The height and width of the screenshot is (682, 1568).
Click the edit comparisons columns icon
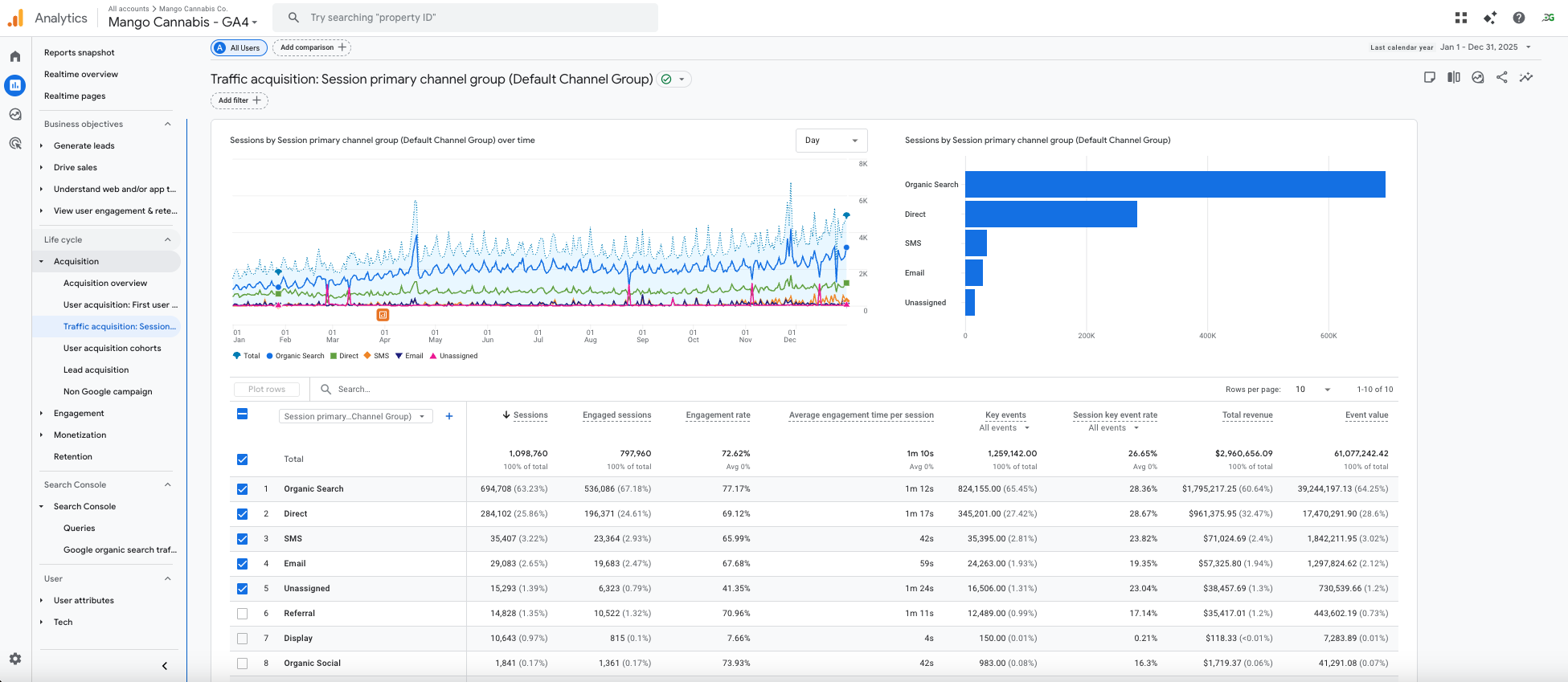click(x=1454, y=77)
